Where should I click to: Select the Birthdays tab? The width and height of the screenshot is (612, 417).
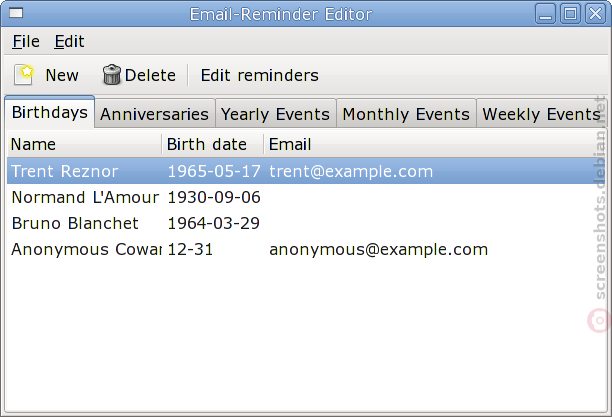[49, 113]
